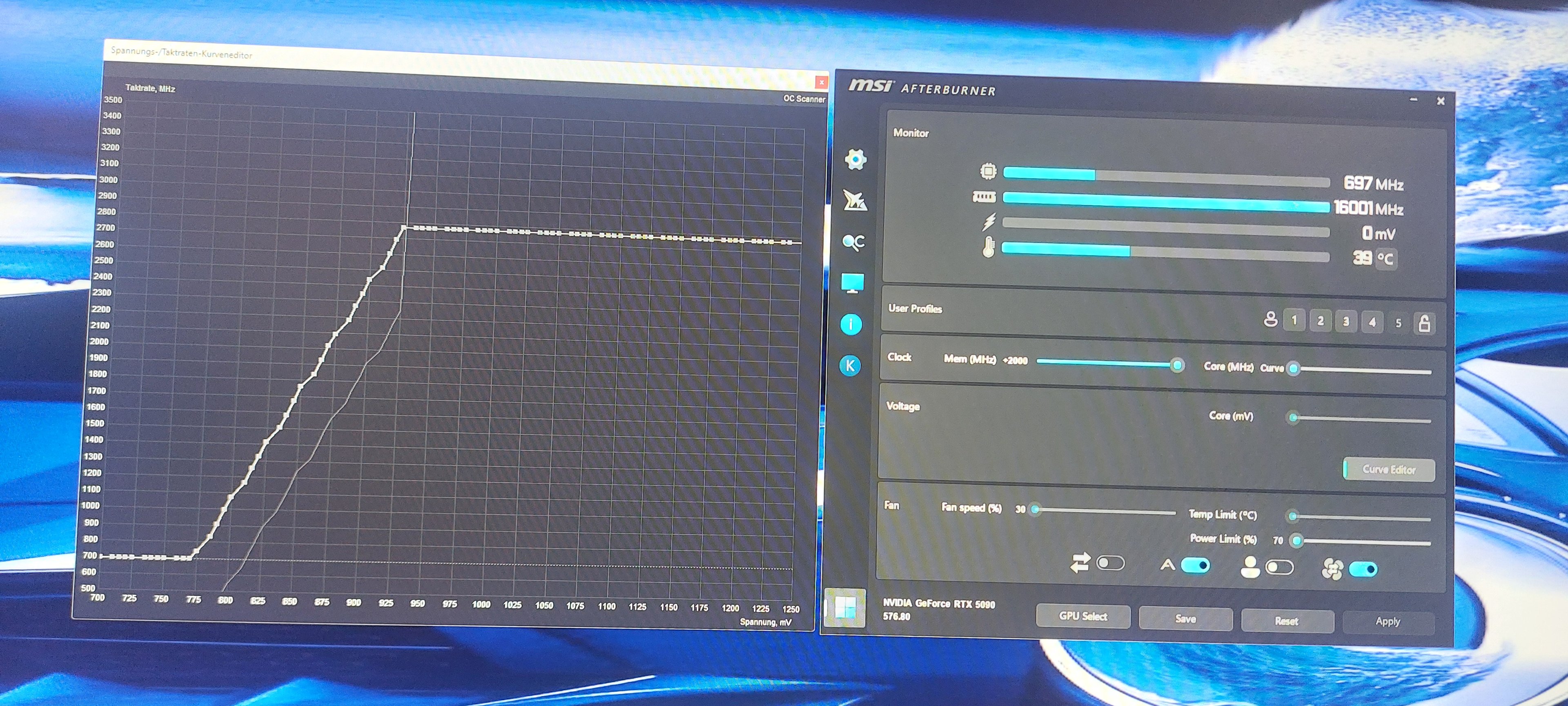The height and width of the screenshot is (706, 1568).
Task: Disable the auto fan 'A' toggle
Action: 1195,566
